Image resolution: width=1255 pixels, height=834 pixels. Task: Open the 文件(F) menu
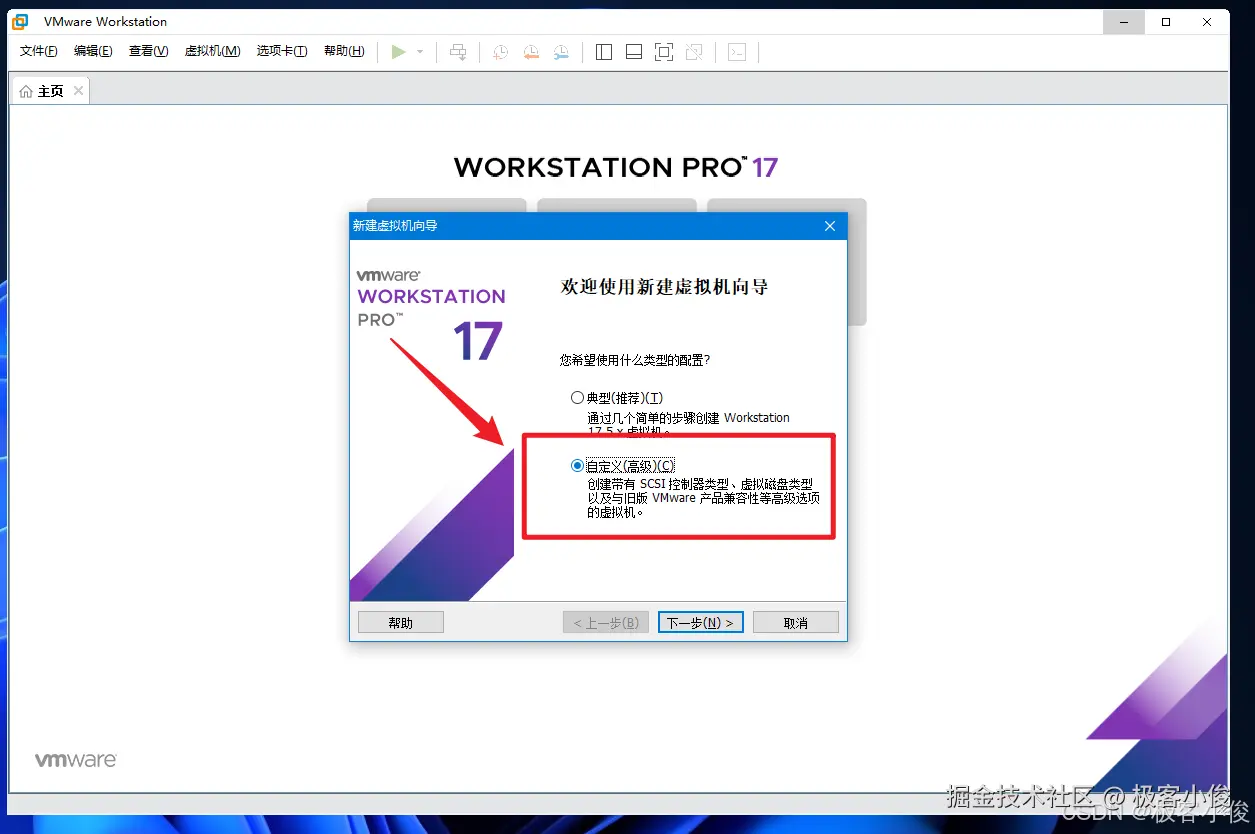[x=39, y=51]
